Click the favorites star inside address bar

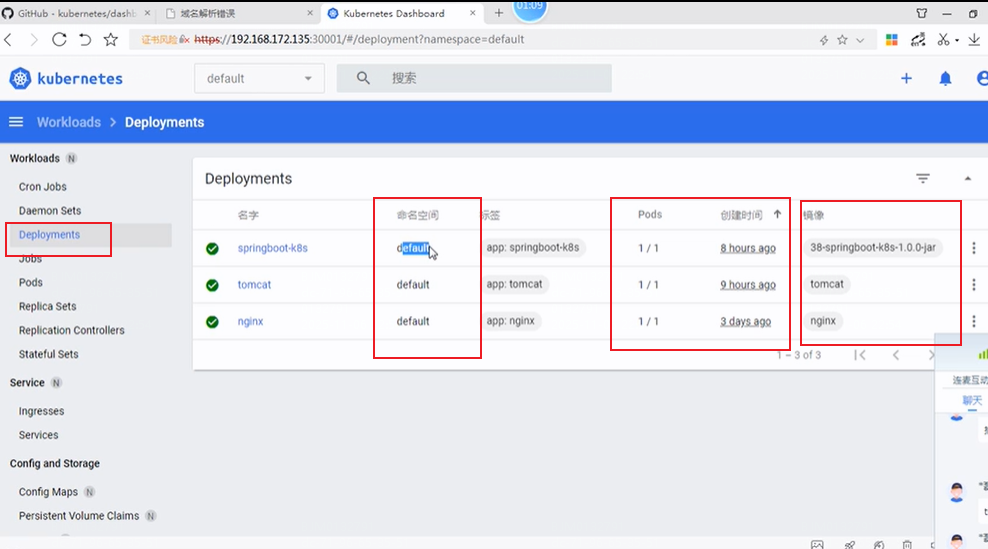coord(842,40)
